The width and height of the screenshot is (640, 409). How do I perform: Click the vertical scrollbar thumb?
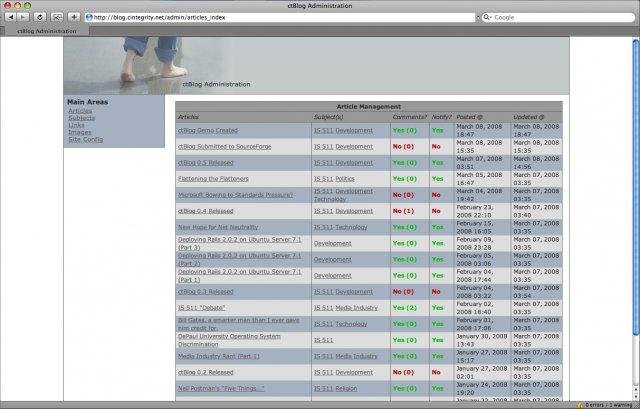(x=636, y=188)
